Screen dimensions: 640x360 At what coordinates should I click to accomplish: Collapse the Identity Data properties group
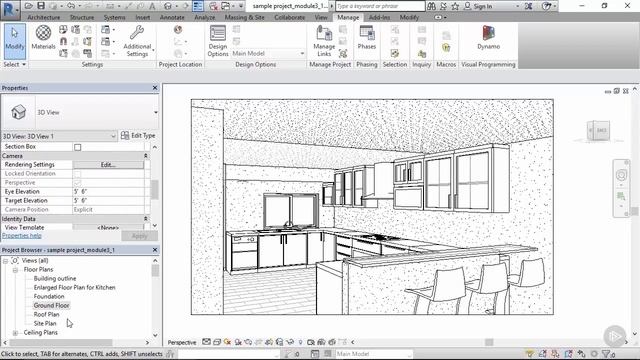coord(146,219)
